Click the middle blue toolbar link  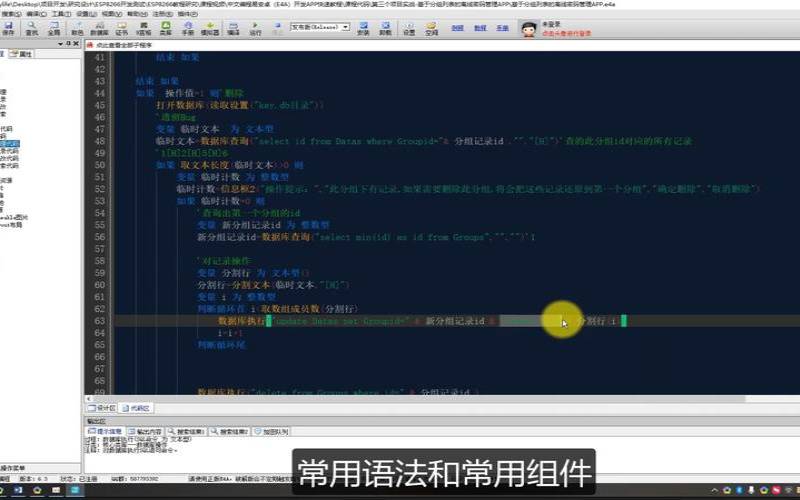tap(480, 28)
